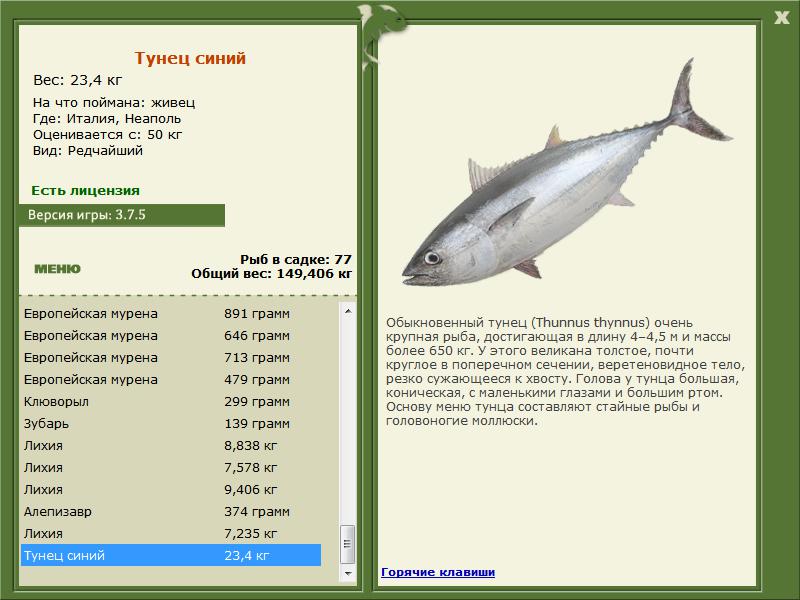Click the bluefin tuna picture
Image resolution: width=800 pixels, height=600 pixels.
point(567,172)
